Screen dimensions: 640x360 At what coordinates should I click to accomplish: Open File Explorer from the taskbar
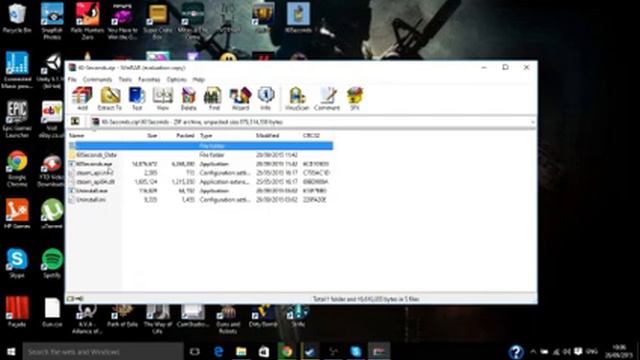point(241,351)
